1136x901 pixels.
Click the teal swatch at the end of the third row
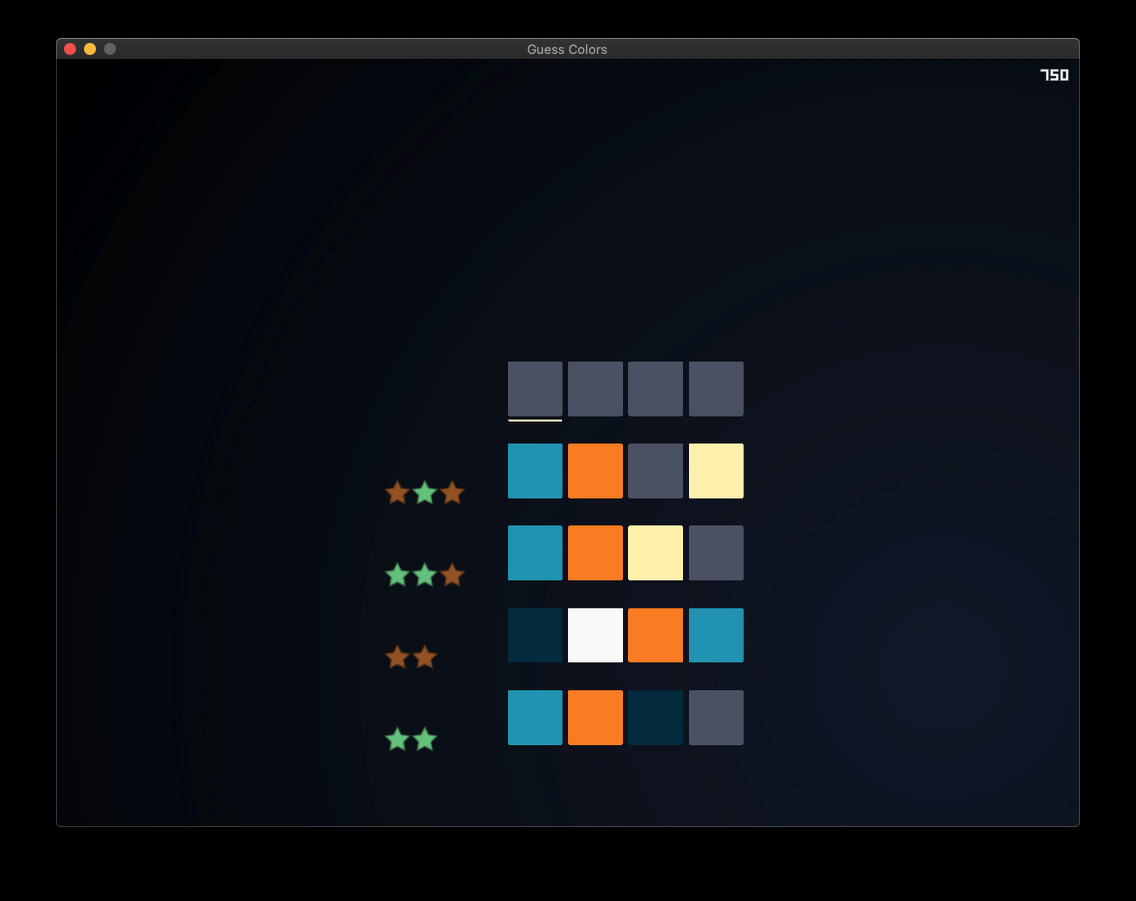716,635
